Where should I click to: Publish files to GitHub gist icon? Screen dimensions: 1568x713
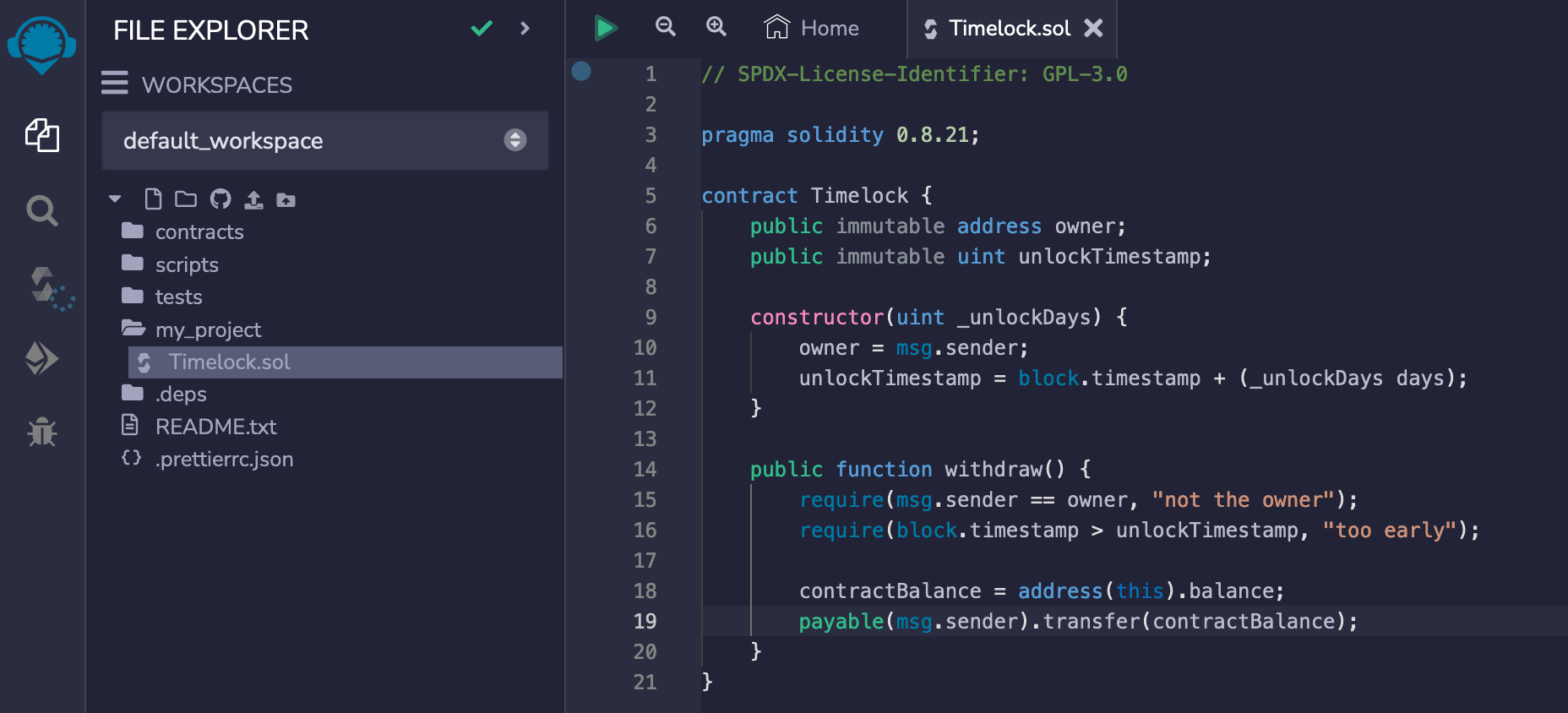click(x=220, y=199)
